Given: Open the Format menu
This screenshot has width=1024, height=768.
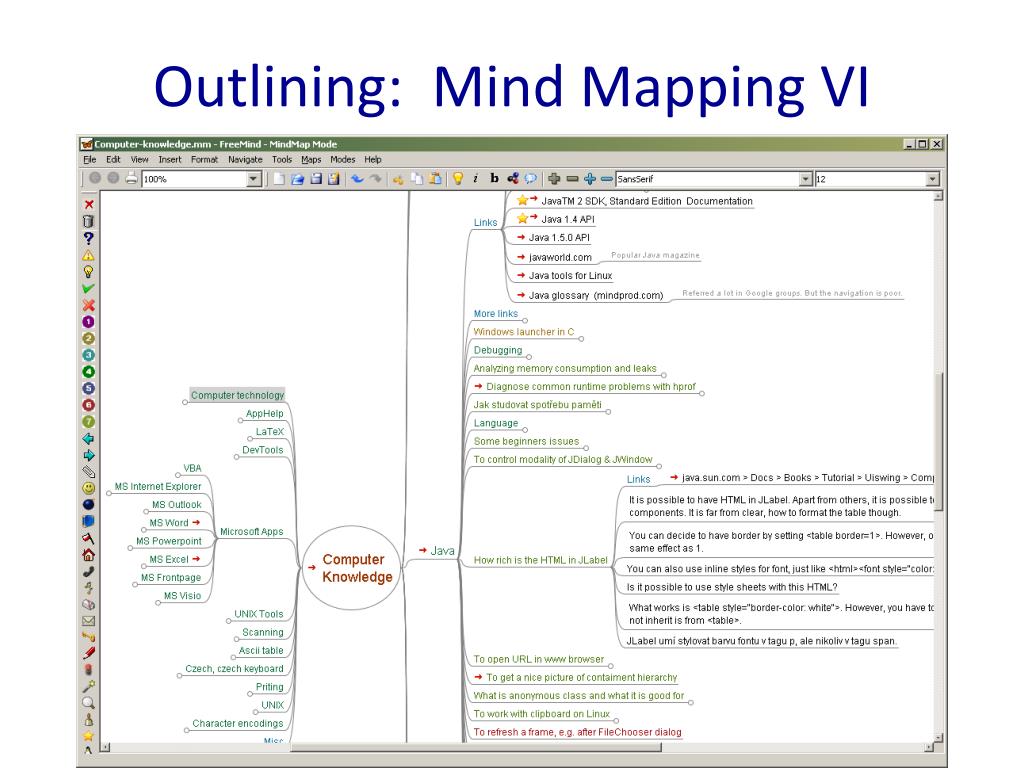Looking at the screenshot, I should pyautogui.click(x=204, y=159).
